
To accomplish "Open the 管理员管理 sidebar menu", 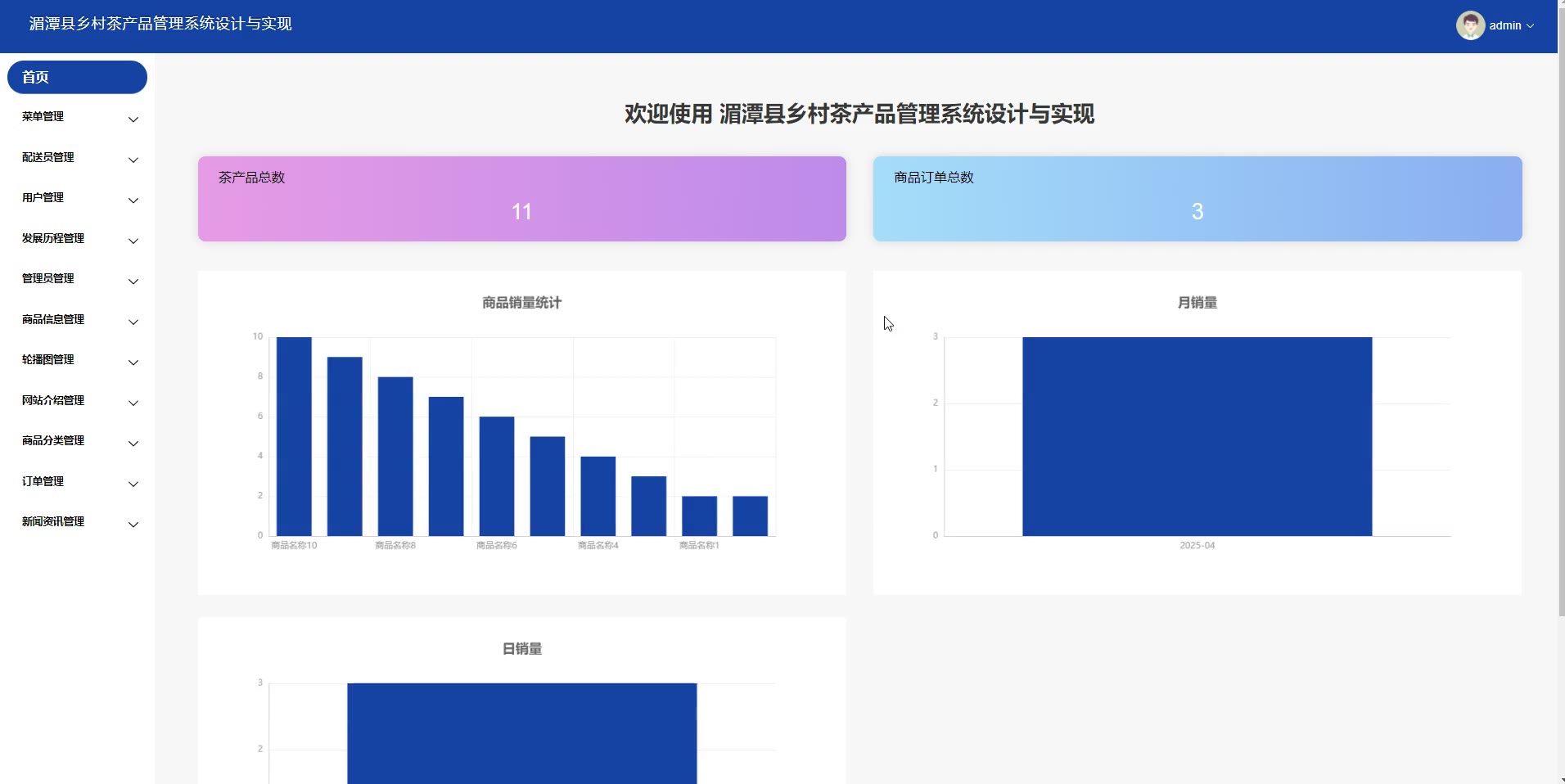I will [x=77, y=279].
